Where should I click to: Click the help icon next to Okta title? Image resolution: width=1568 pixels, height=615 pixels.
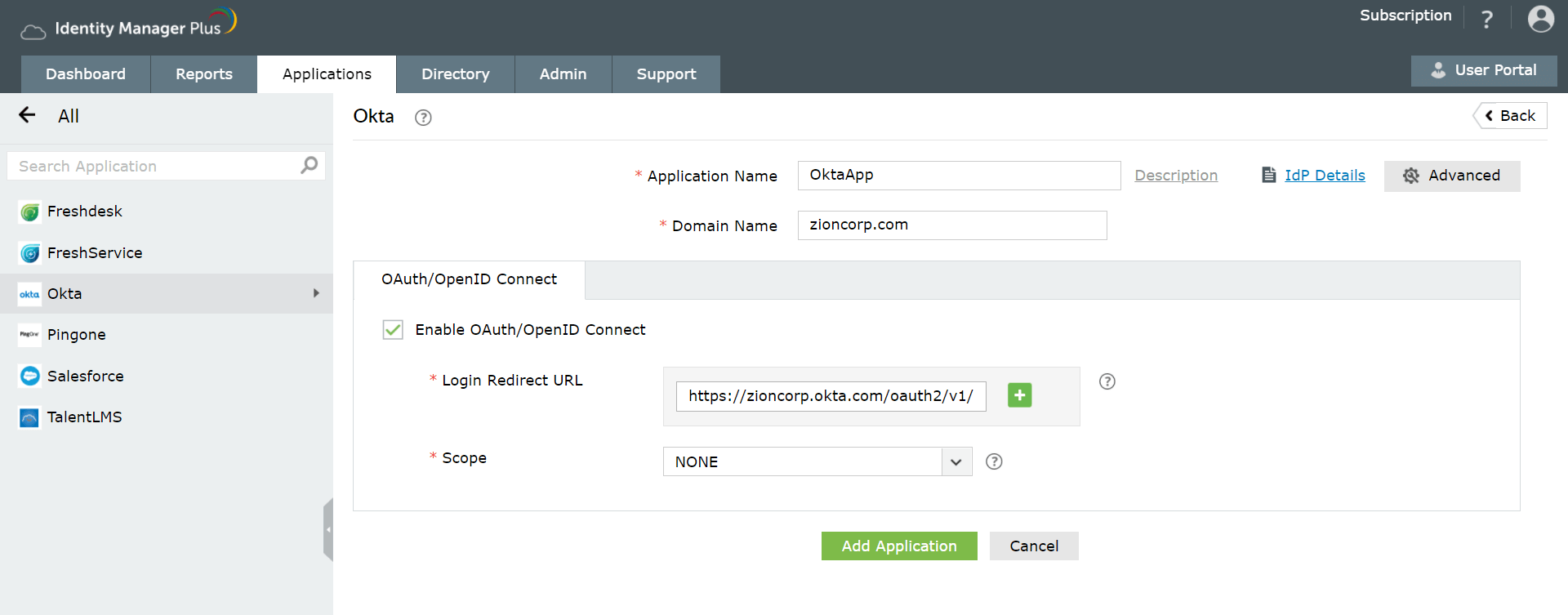pos(423,118)
